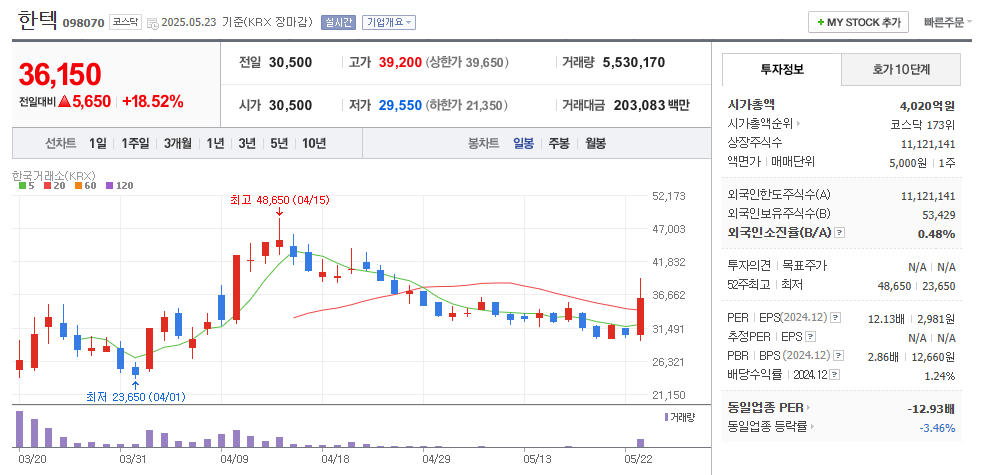
Task: Click the 52주최고 value 48,650
Action: tap(895, 286)
